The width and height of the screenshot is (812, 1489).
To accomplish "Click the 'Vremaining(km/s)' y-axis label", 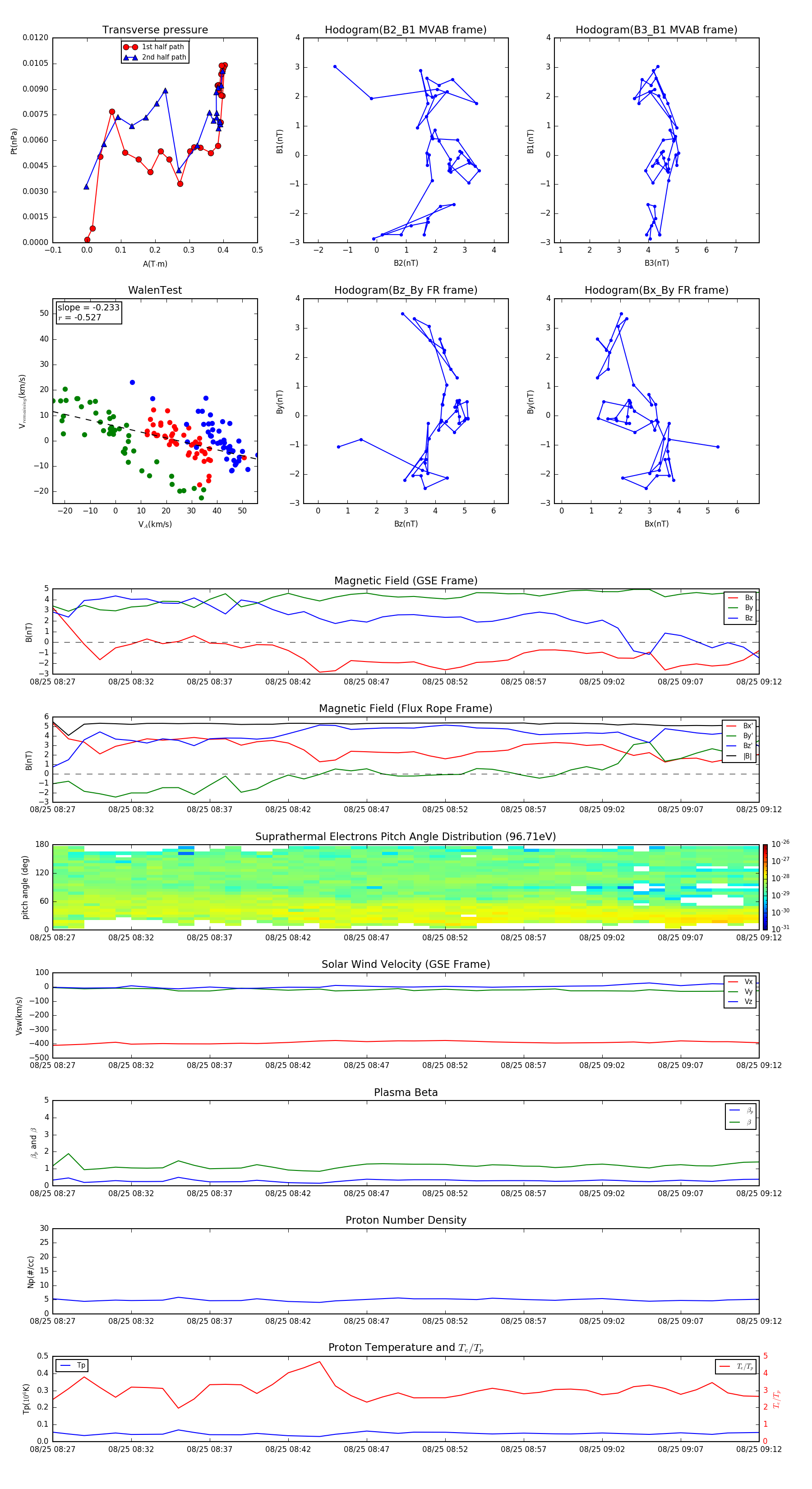I will [22, 401].
